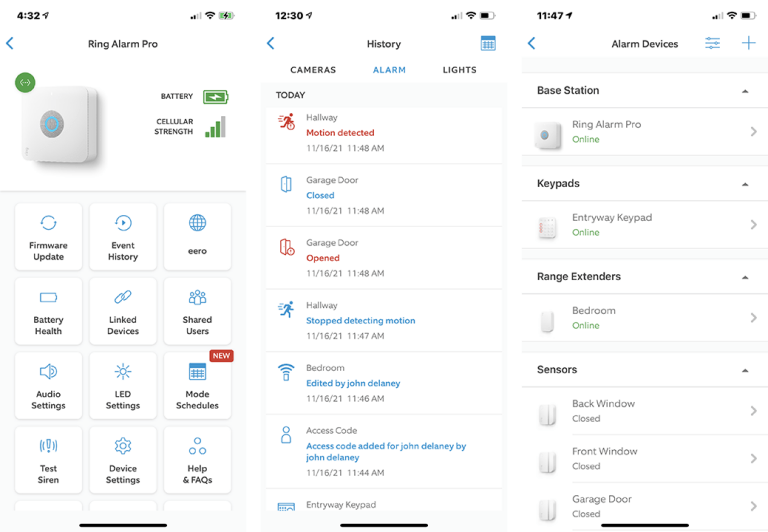Open Help & FAQs tile
Image resolution: width=768 pixels, height=532 pixels.
click(x=197, y=460)
